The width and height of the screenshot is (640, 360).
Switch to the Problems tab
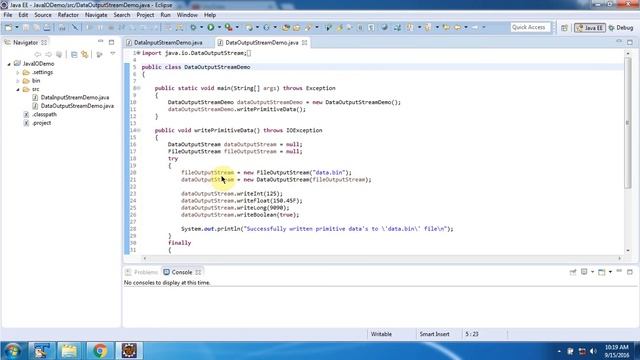point(141,272)
